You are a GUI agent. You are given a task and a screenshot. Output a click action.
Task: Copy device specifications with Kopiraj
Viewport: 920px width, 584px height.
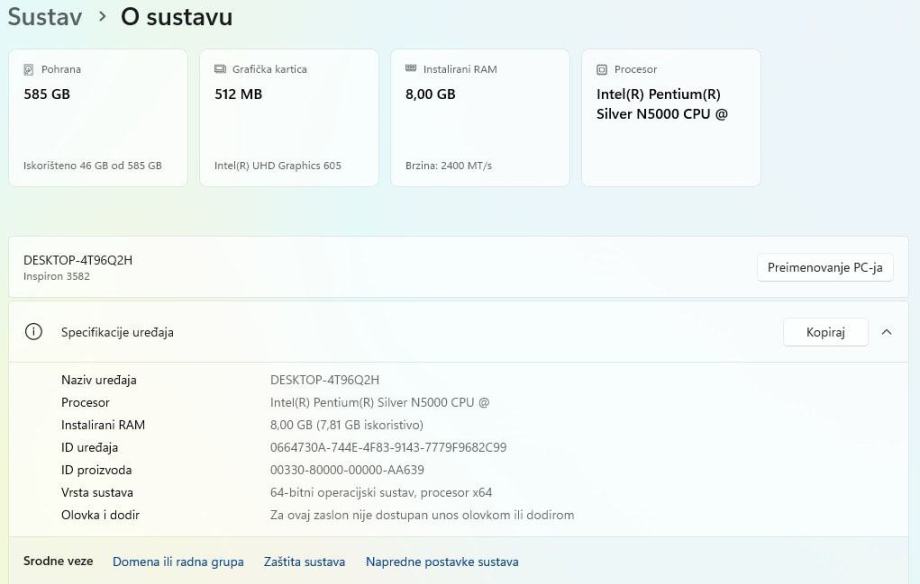[825, 332]
